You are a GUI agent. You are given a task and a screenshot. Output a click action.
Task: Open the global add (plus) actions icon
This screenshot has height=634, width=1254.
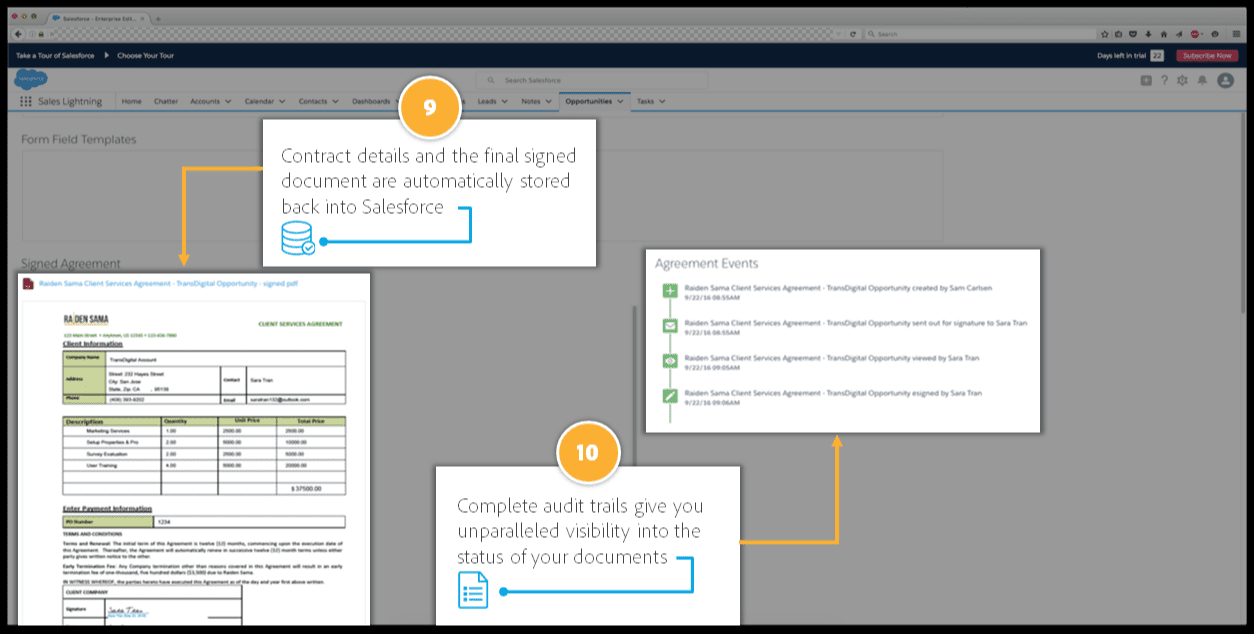coord(1146,80)
